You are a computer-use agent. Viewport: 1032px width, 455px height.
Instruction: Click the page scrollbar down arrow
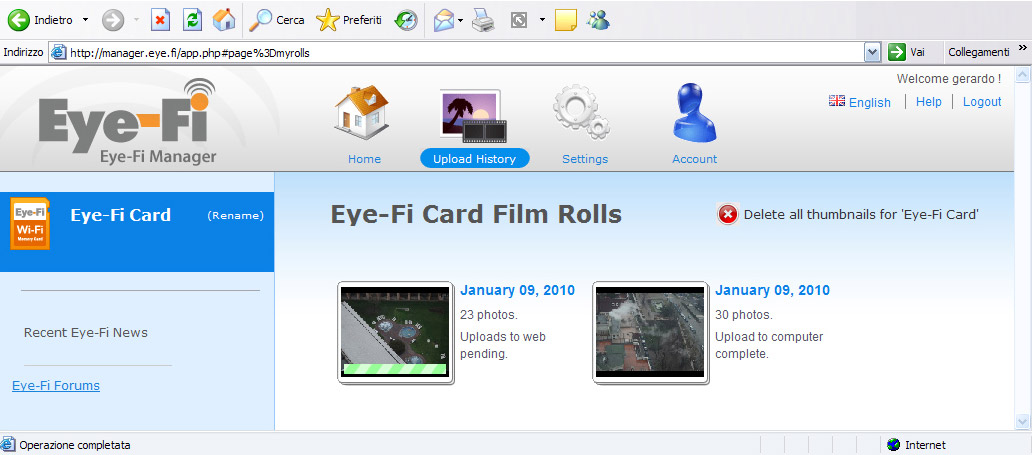1022,421
